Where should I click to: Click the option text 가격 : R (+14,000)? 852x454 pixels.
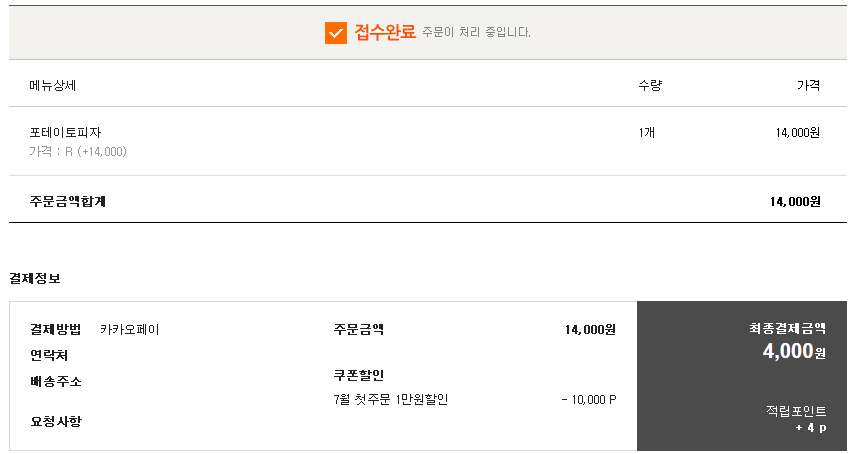click(x=78, y=152)
